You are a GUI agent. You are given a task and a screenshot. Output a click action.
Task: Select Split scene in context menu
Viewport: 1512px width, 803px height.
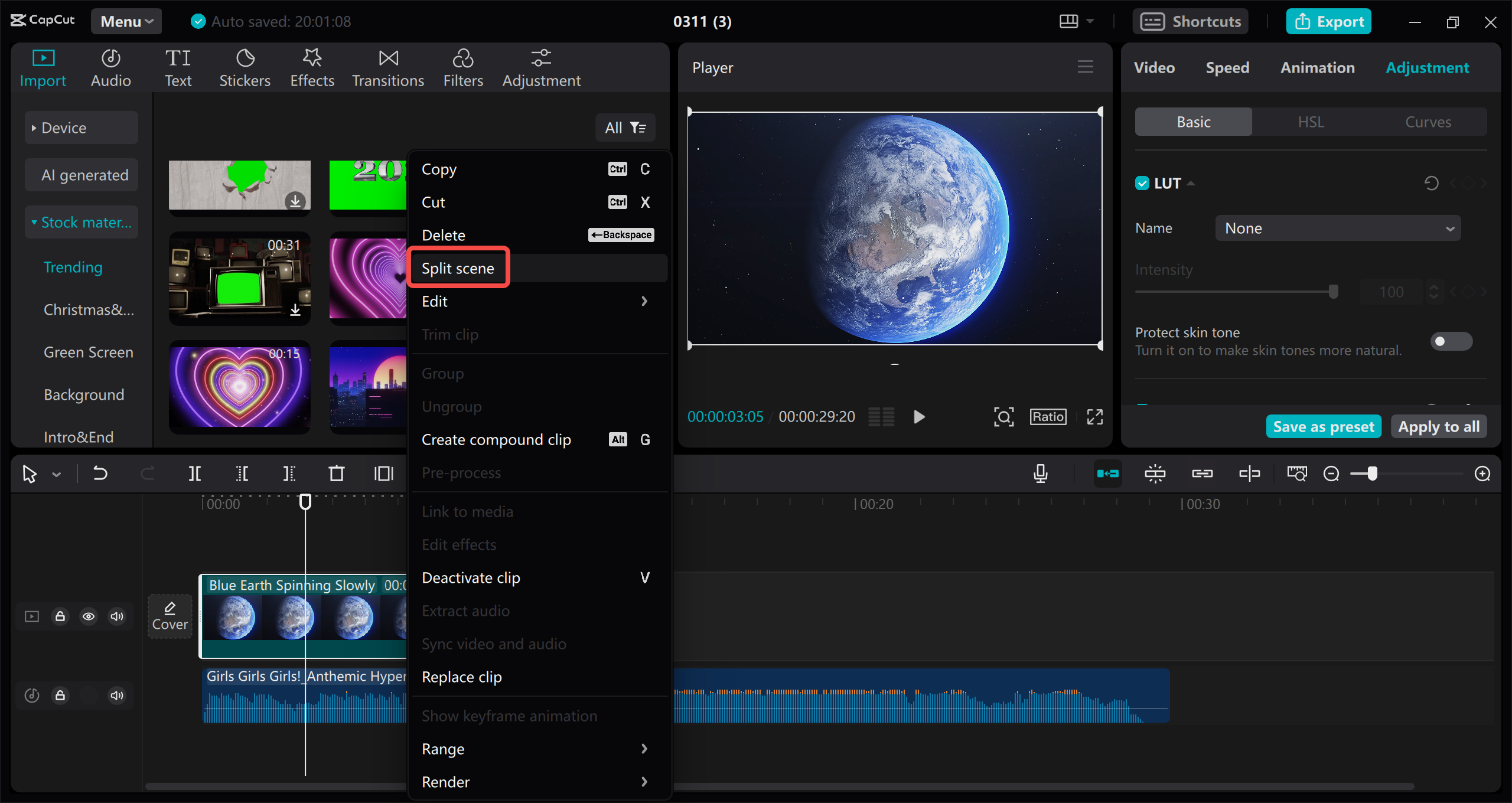pos(458,268)
